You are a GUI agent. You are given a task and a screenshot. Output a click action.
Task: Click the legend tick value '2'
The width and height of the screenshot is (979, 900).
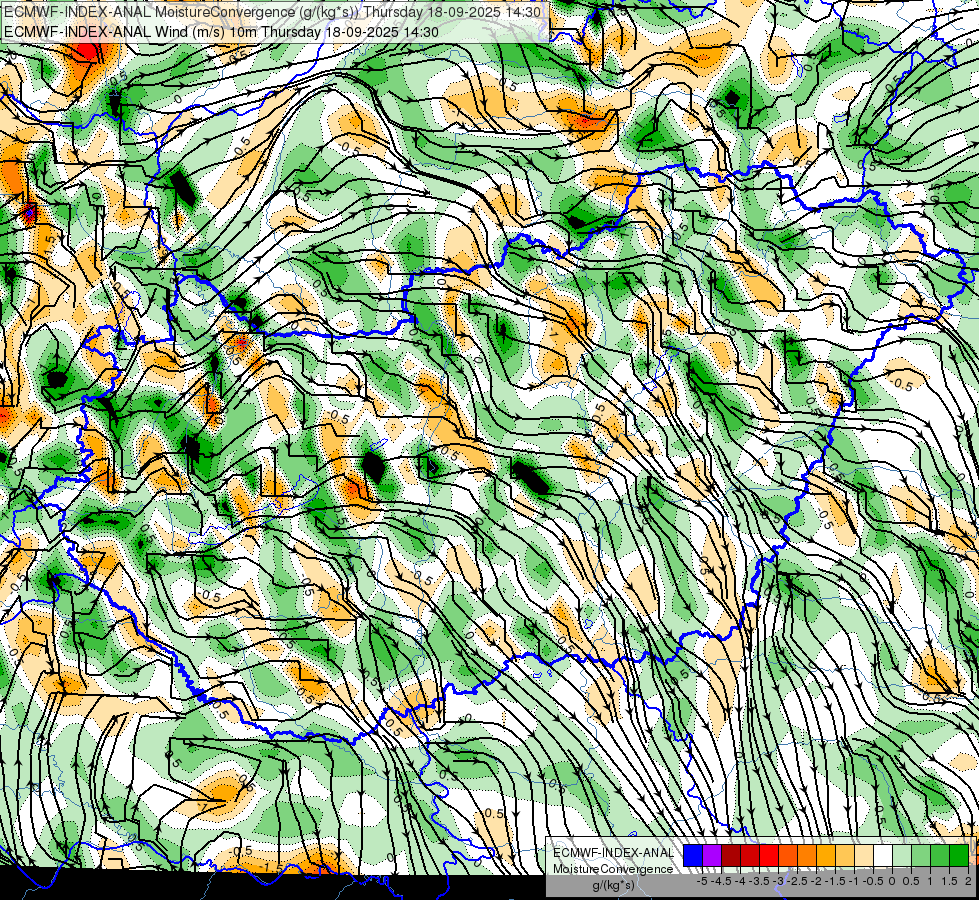(968, 881)
